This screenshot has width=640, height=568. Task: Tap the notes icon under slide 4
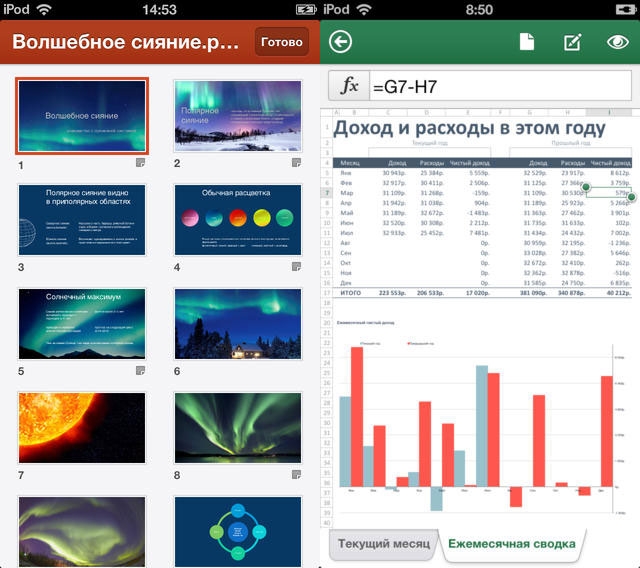(x=297, y=266)
